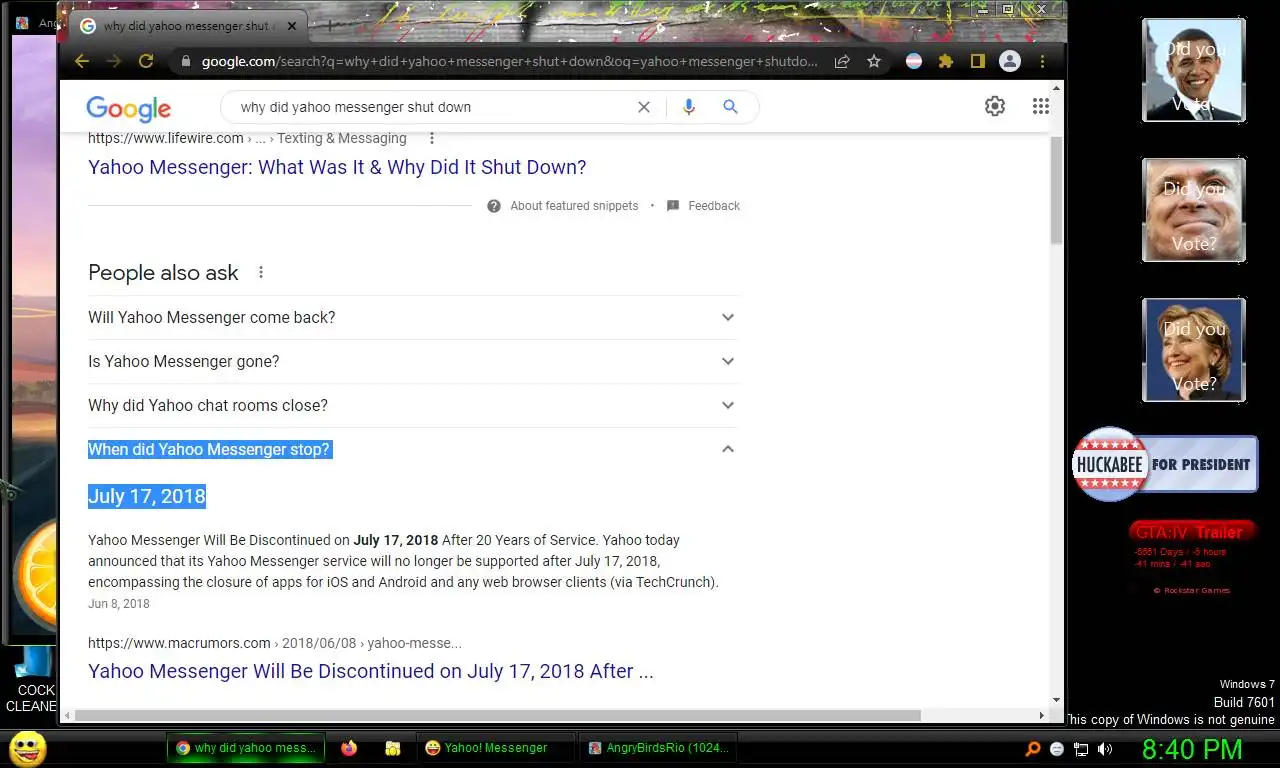Open the Chrome profile avatar
The width and height of the screenshot is (1280, 768).
[1010, 61]
